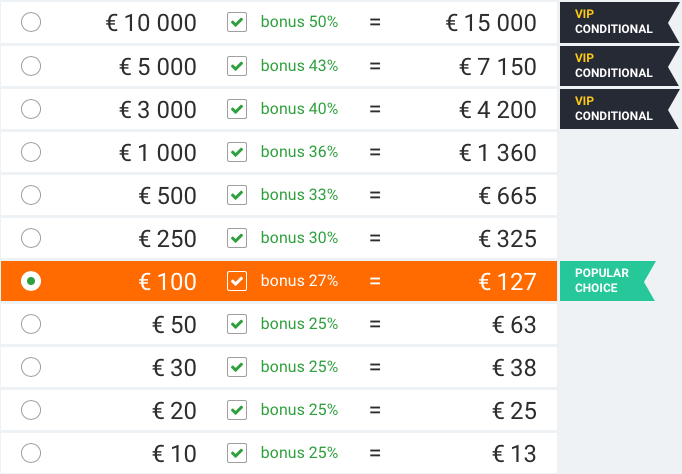Select the € 250 deposit radio button
Screen dimensions: 682x474
pos(31,238)
